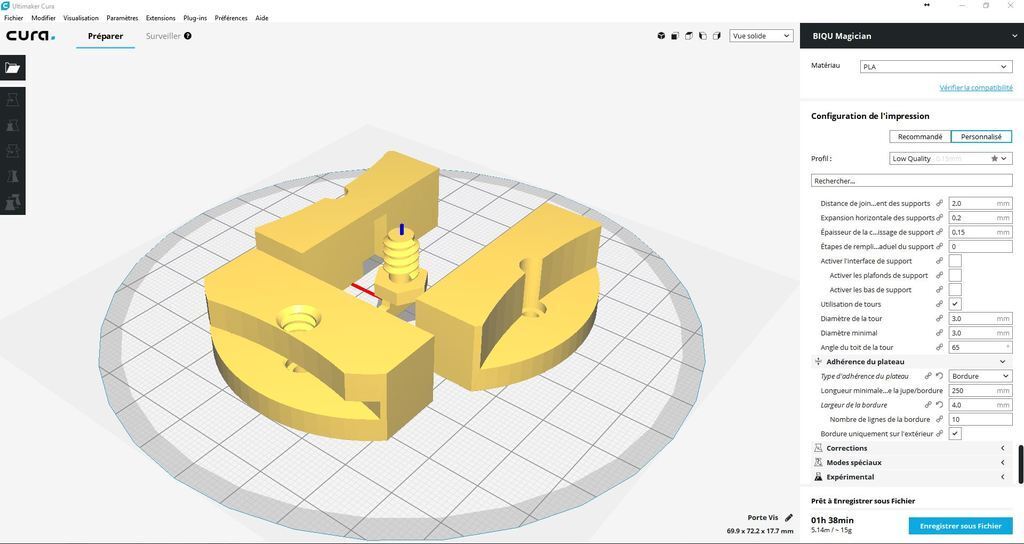
Task: Click link icon for Utilisation de tours
Action: click(x=940, y=304)
